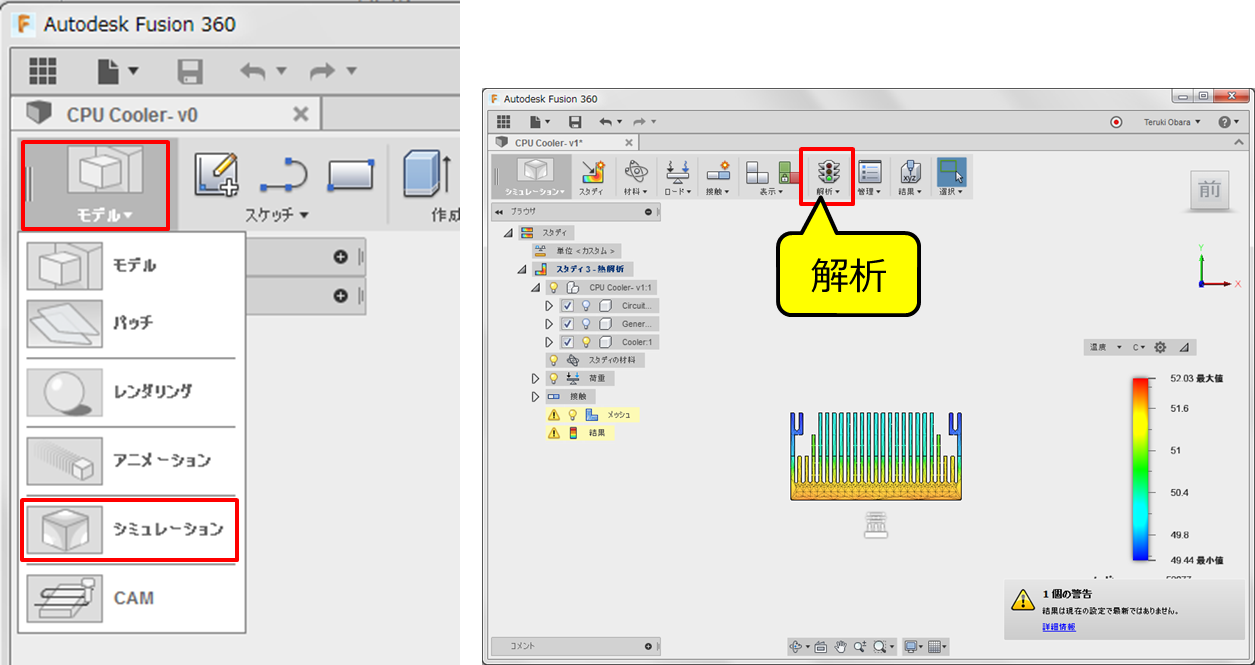This screenshot has width=1255, height=665.
Task: Toggle Gener... visibility light bulb
Action: click(x=587, y=324)
